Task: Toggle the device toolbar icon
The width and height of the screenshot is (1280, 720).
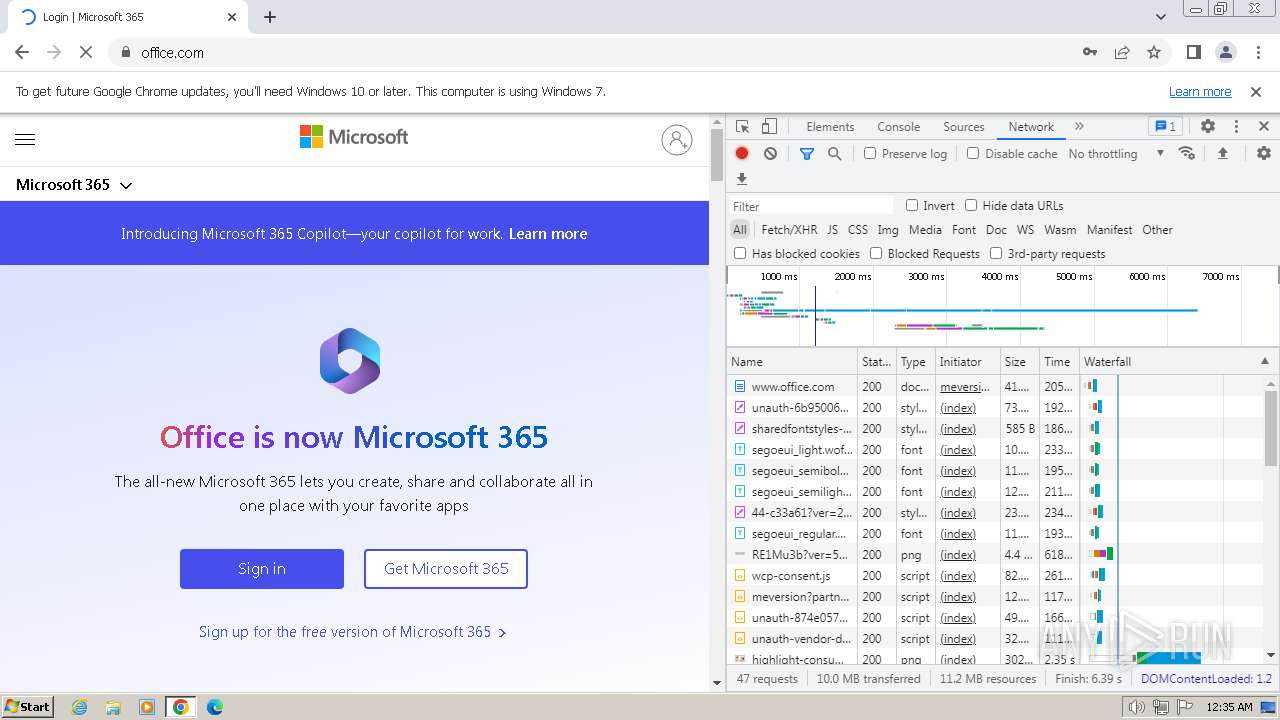Action: click(x=769, y=127)
